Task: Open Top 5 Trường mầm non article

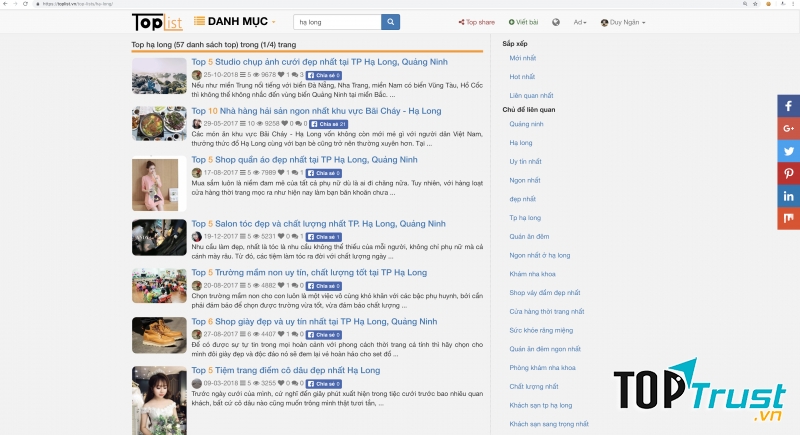Action: click(309, 272)
